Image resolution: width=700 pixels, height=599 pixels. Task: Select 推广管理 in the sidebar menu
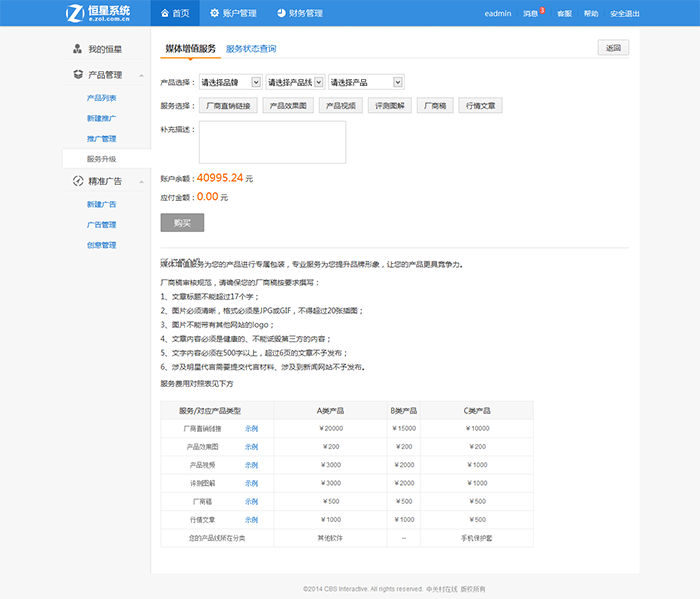pos(101,138)
